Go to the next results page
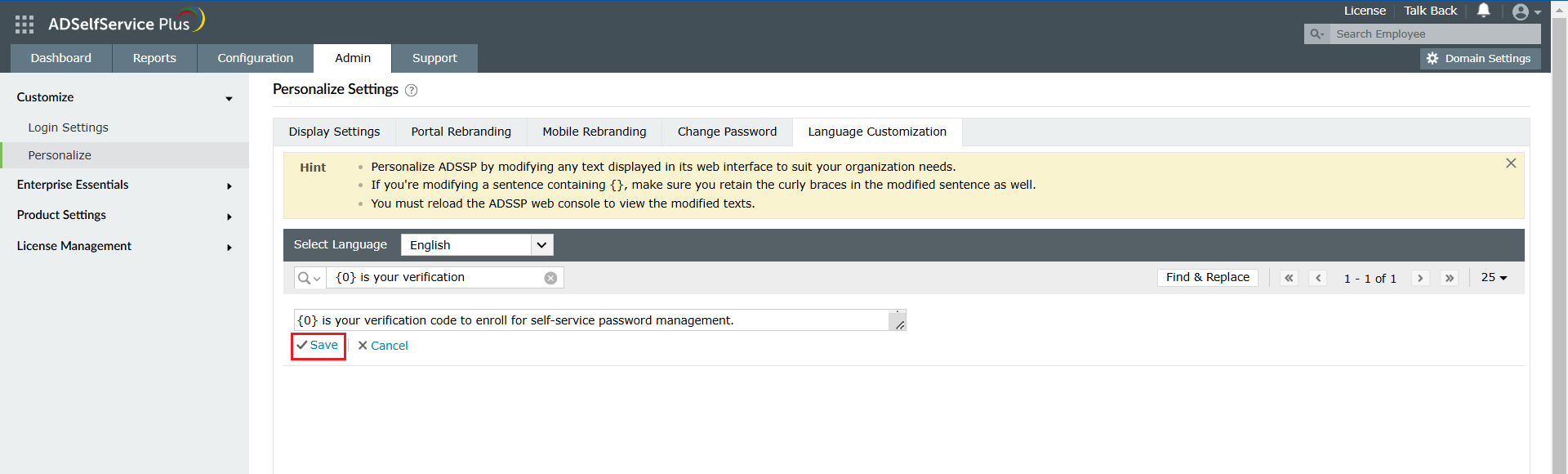1568x474 pixels. pos(1420,278)
